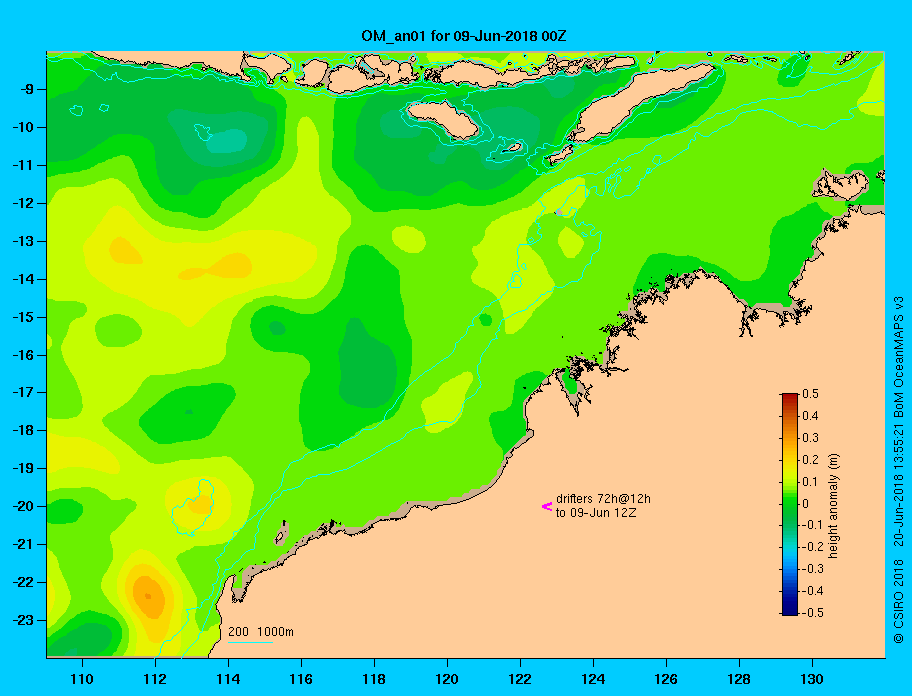
Task: Select the "to 09-Jun 12Z" label
Action: click(x=596, y=513)
